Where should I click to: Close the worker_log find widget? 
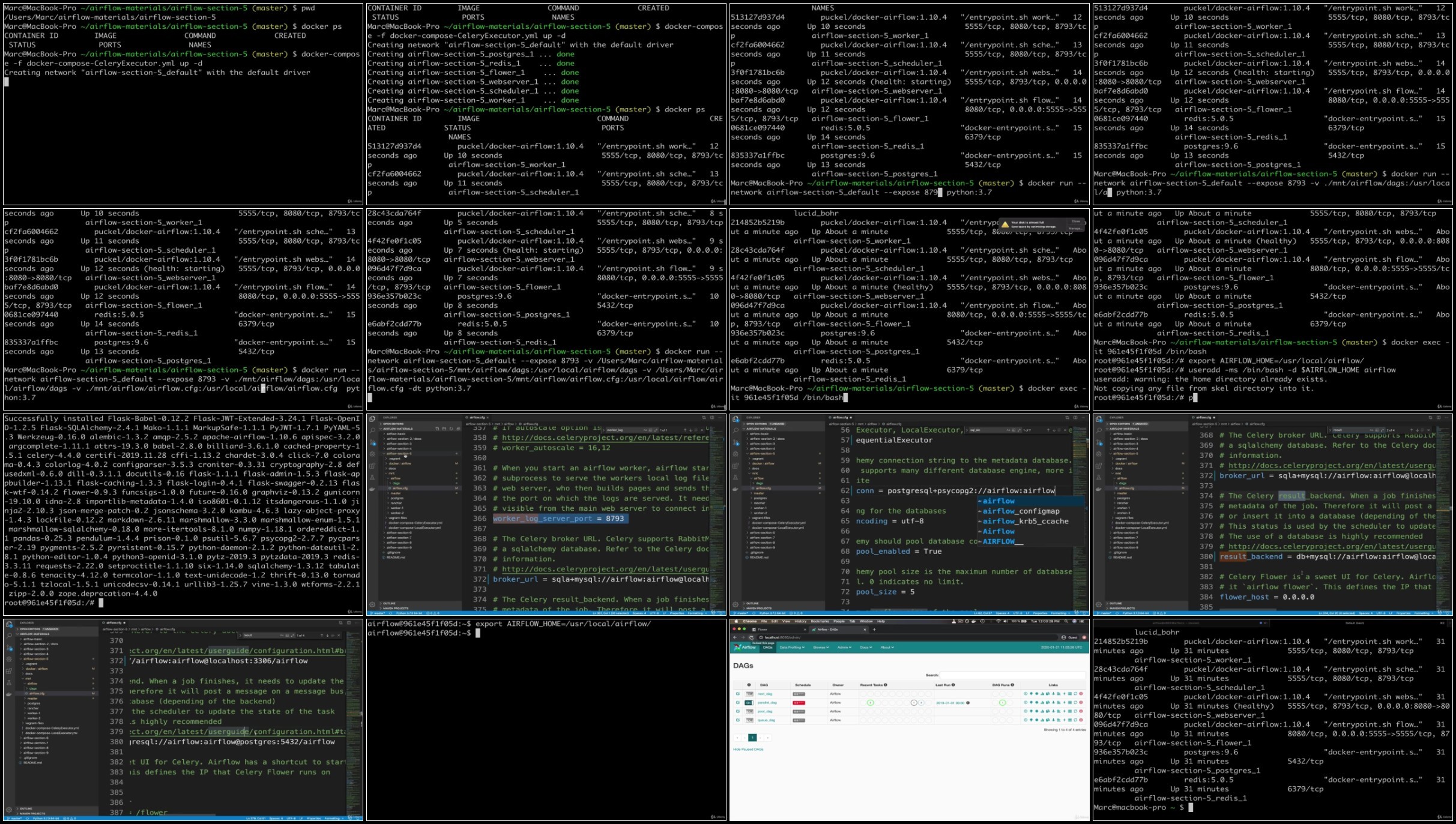pos(702,430)
